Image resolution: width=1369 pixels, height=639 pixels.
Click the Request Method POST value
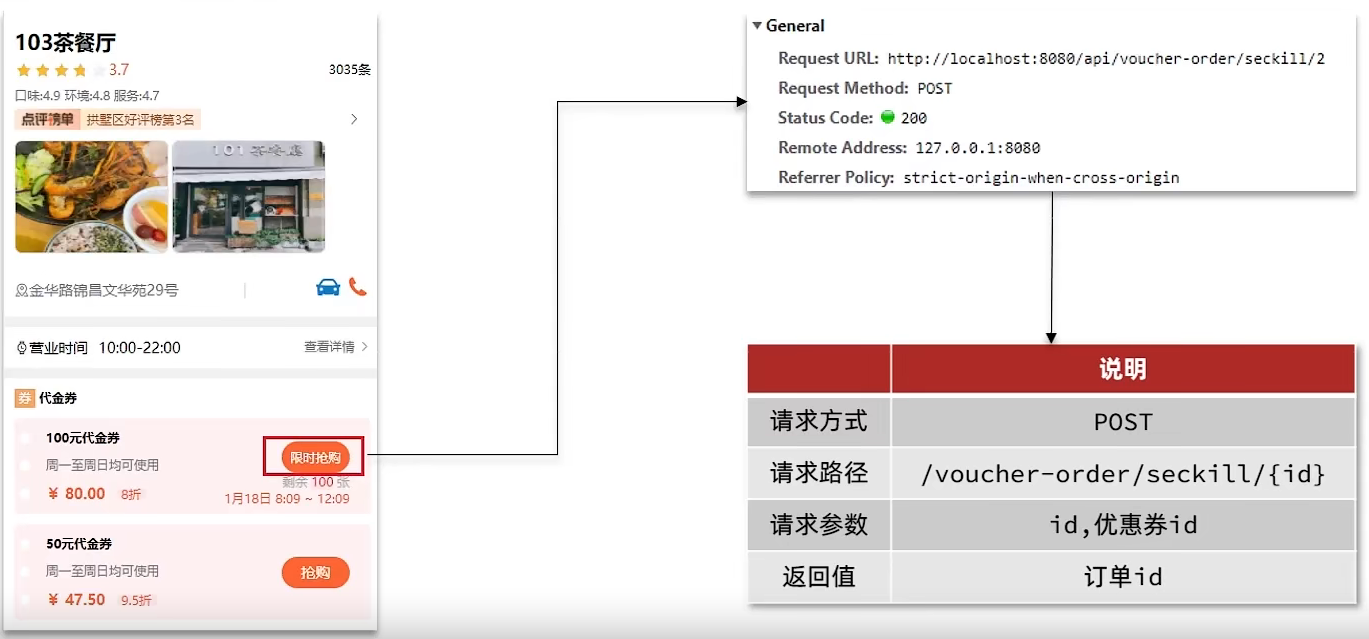(935, 88)
